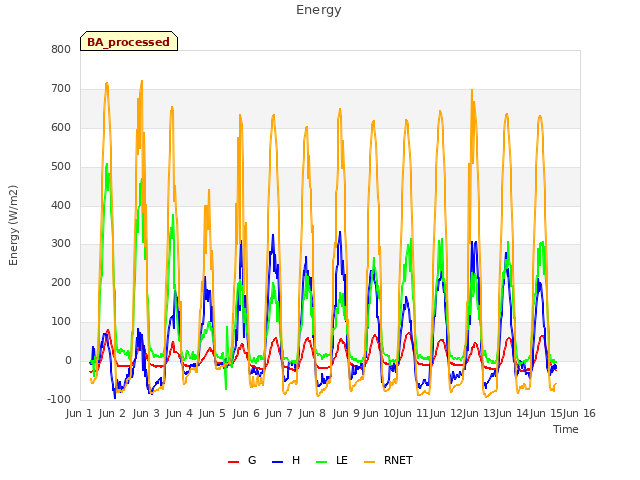
Task: Click the Energy chart title
Action: pos(319,10)
